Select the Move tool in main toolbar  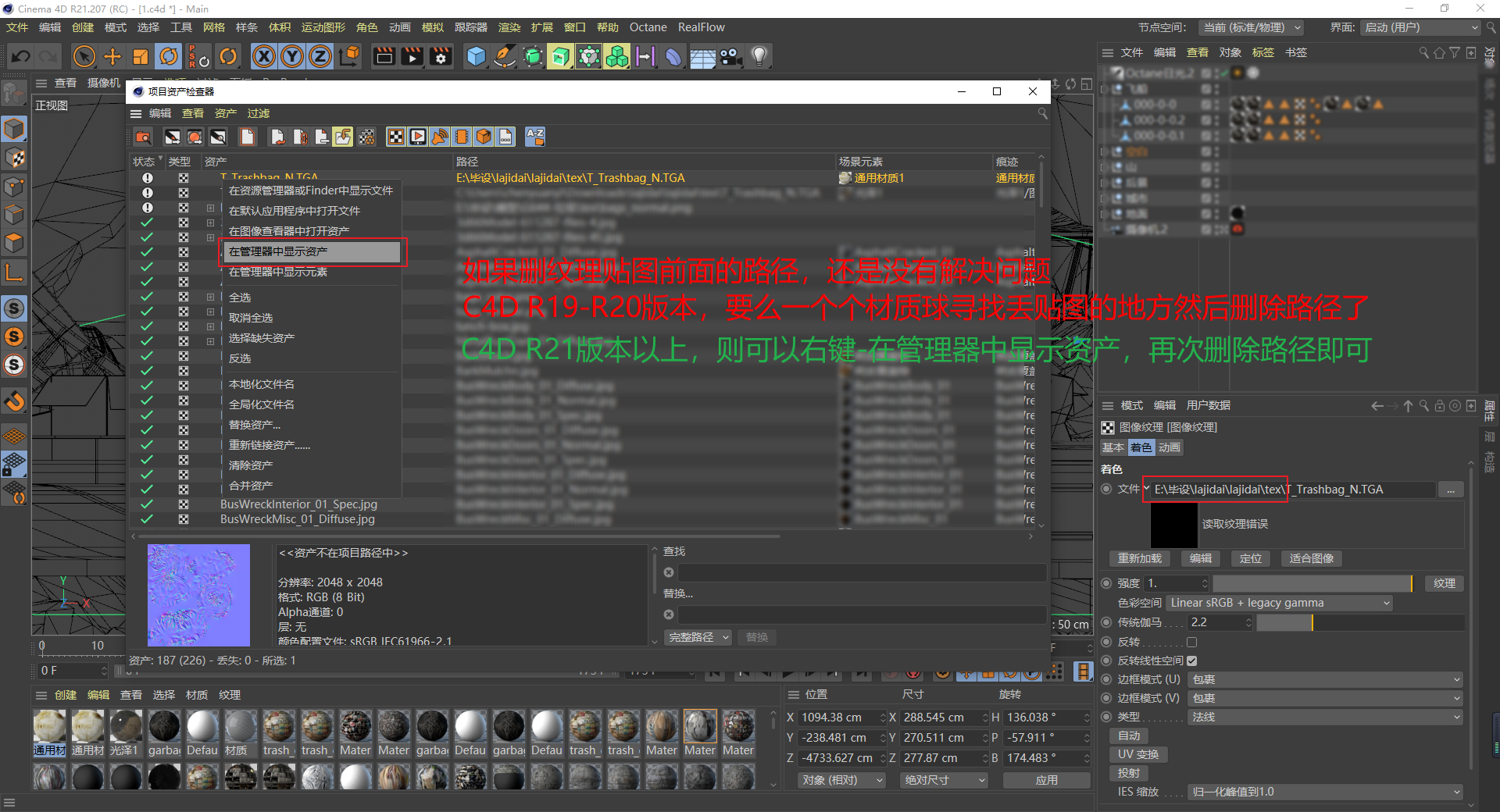coord(112,56)
